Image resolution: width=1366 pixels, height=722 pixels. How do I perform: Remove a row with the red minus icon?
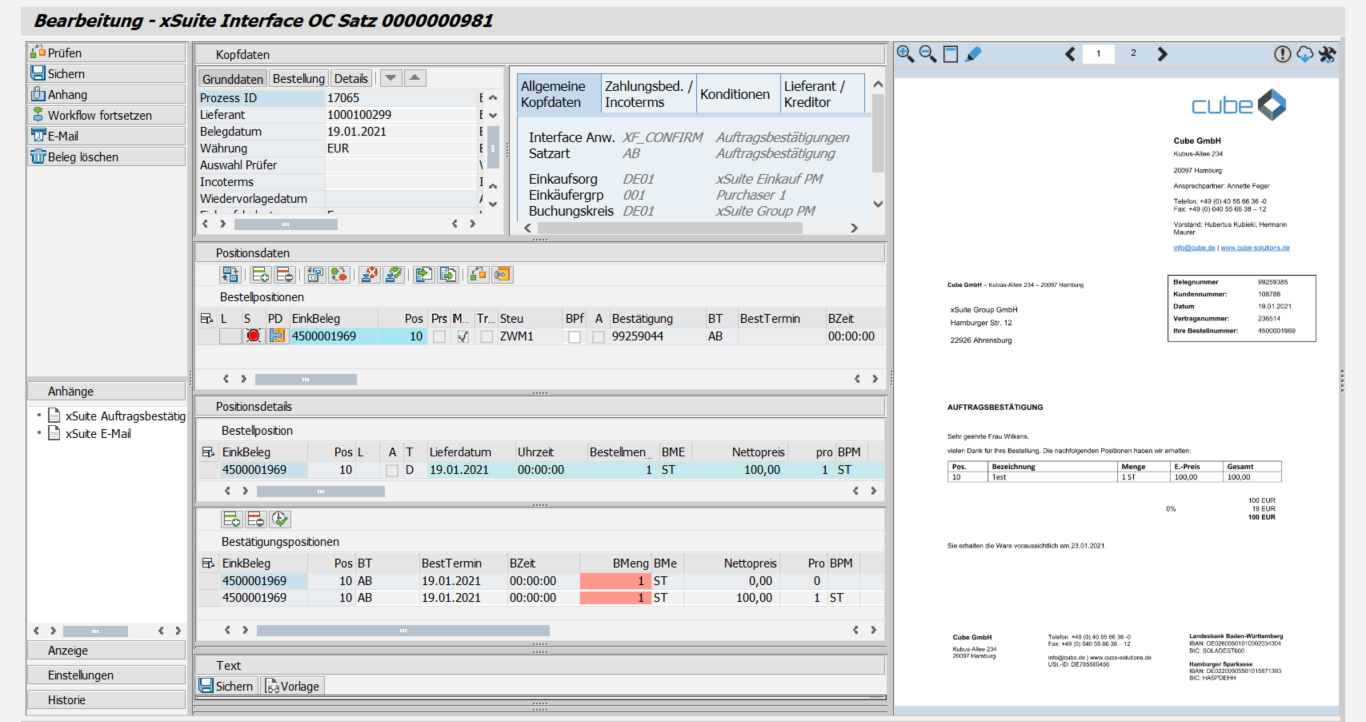click(285, 274)
